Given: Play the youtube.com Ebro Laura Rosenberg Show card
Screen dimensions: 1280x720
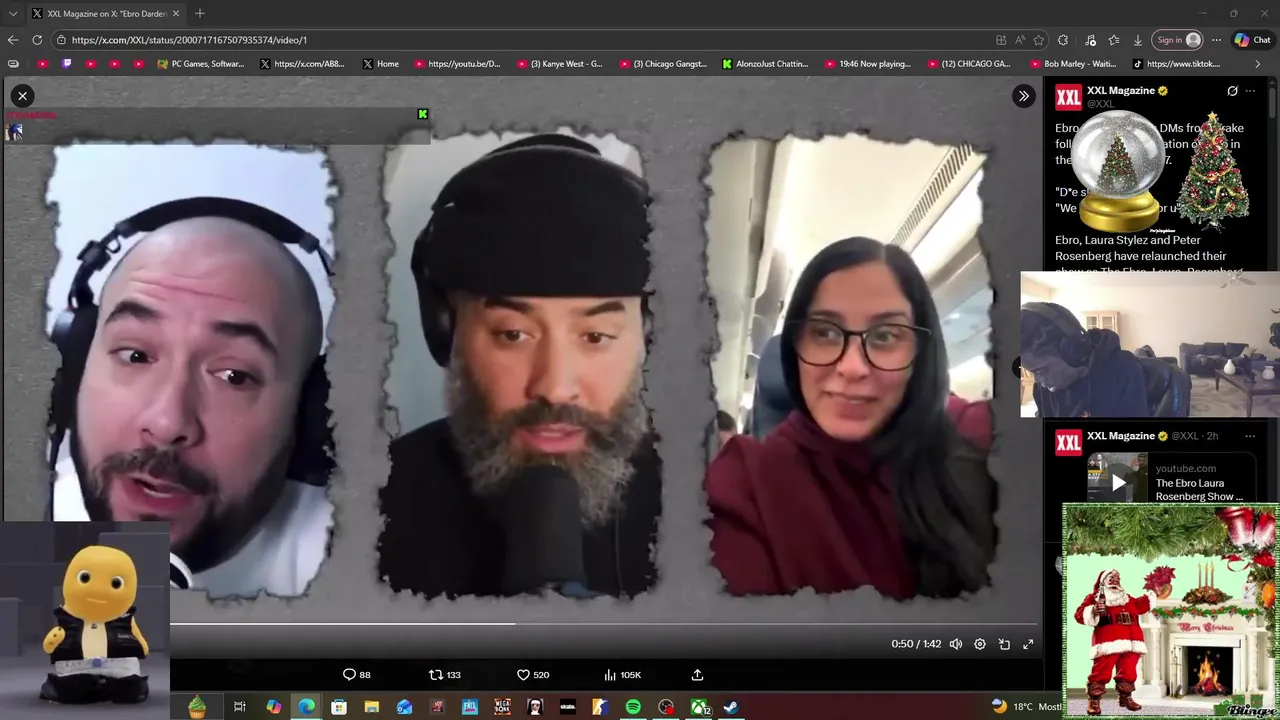Looking at the screenshot, I should click(x=1118, y=482).
